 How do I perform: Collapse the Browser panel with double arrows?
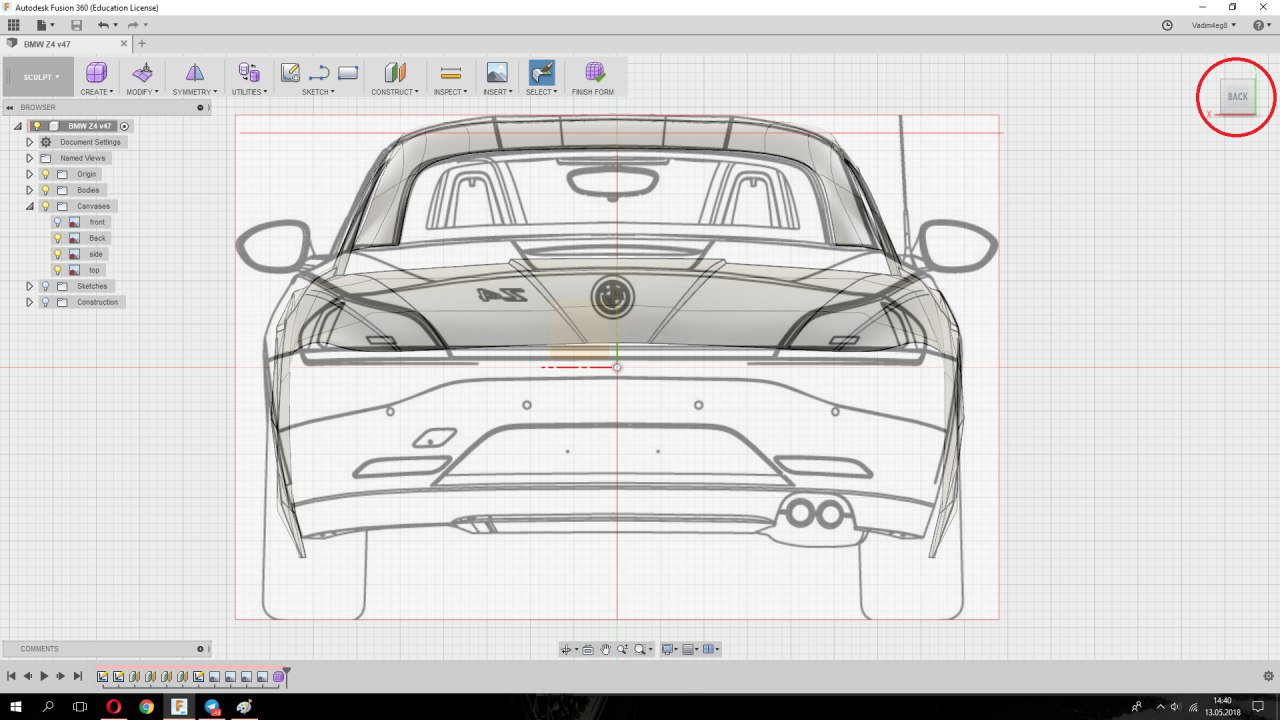click(10, 107)
